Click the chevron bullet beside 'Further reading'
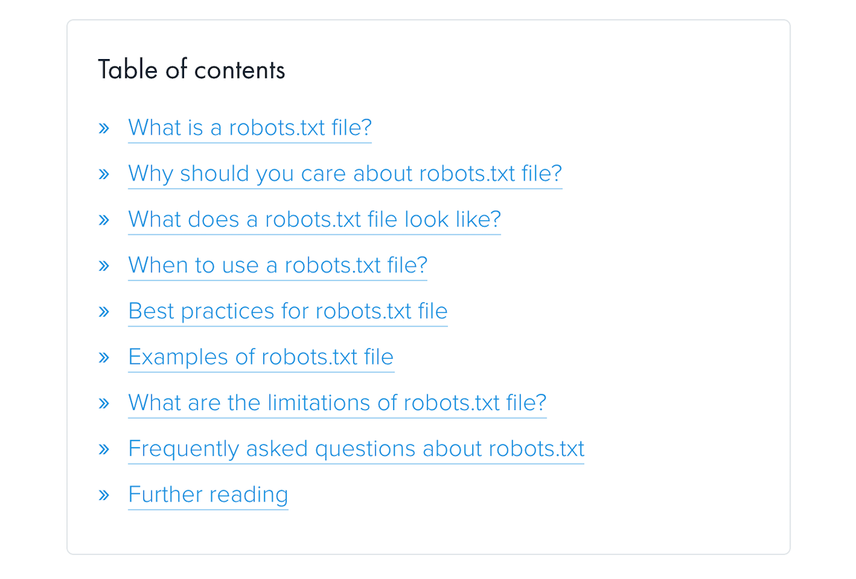The image size is (856, 579). pos(104,496)
